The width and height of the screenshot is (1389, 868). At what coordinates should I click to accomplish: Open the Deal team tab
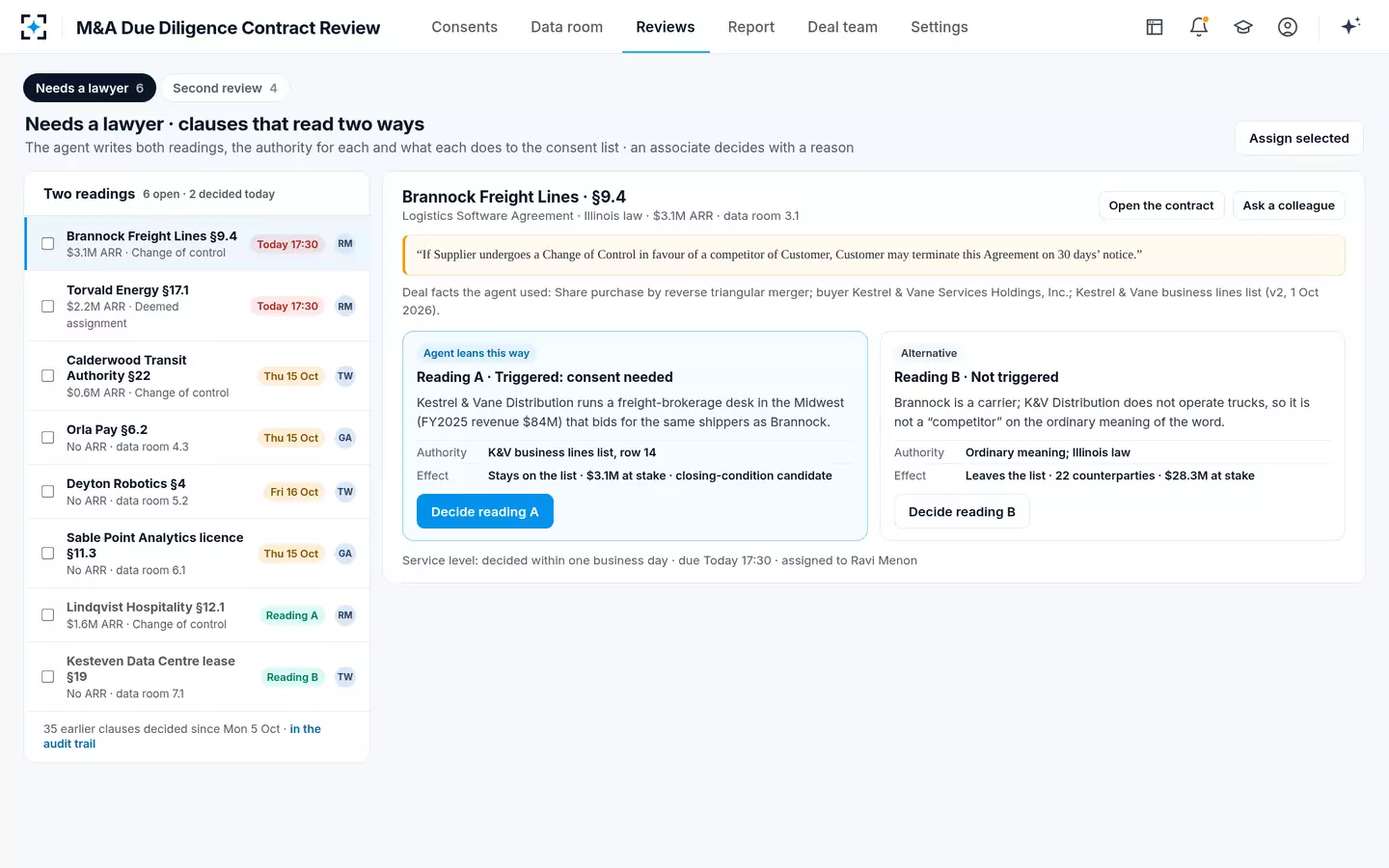pos(843,27)
